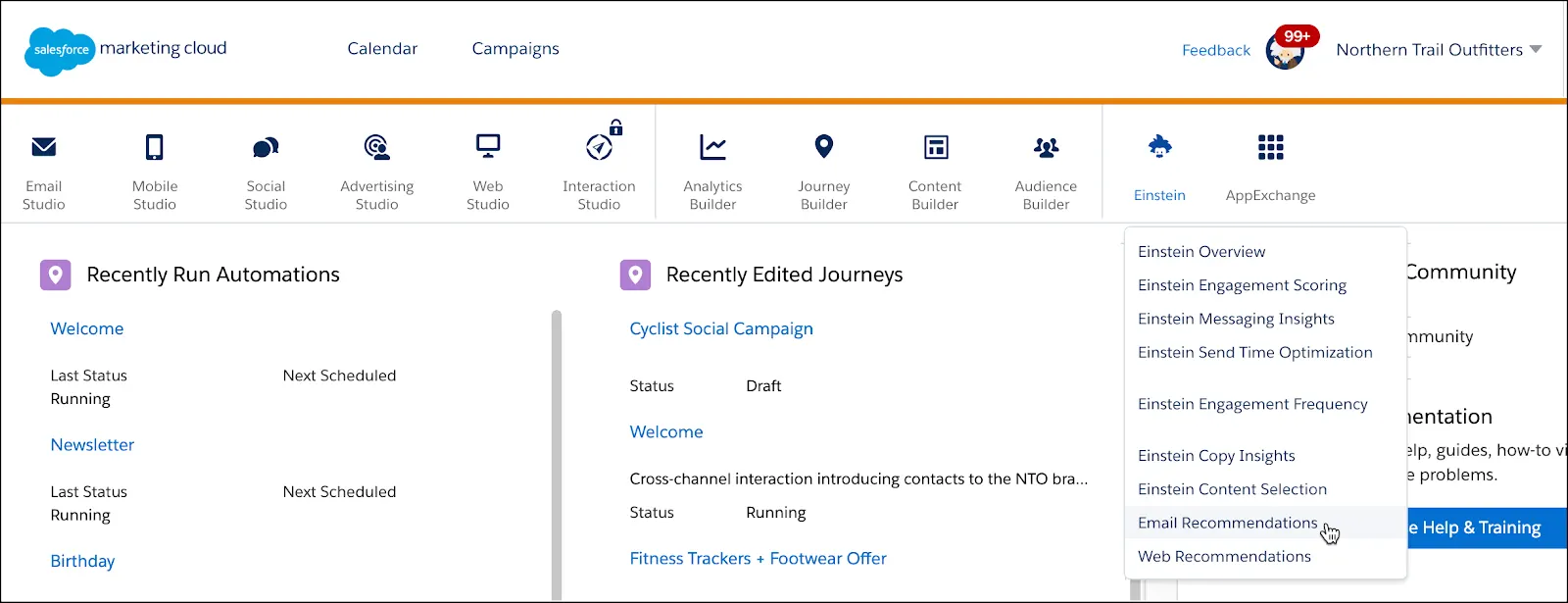1568x603 pixels.
Task: Select Einstein Content Selection menu item
Action: click(x=1232, y=489)
